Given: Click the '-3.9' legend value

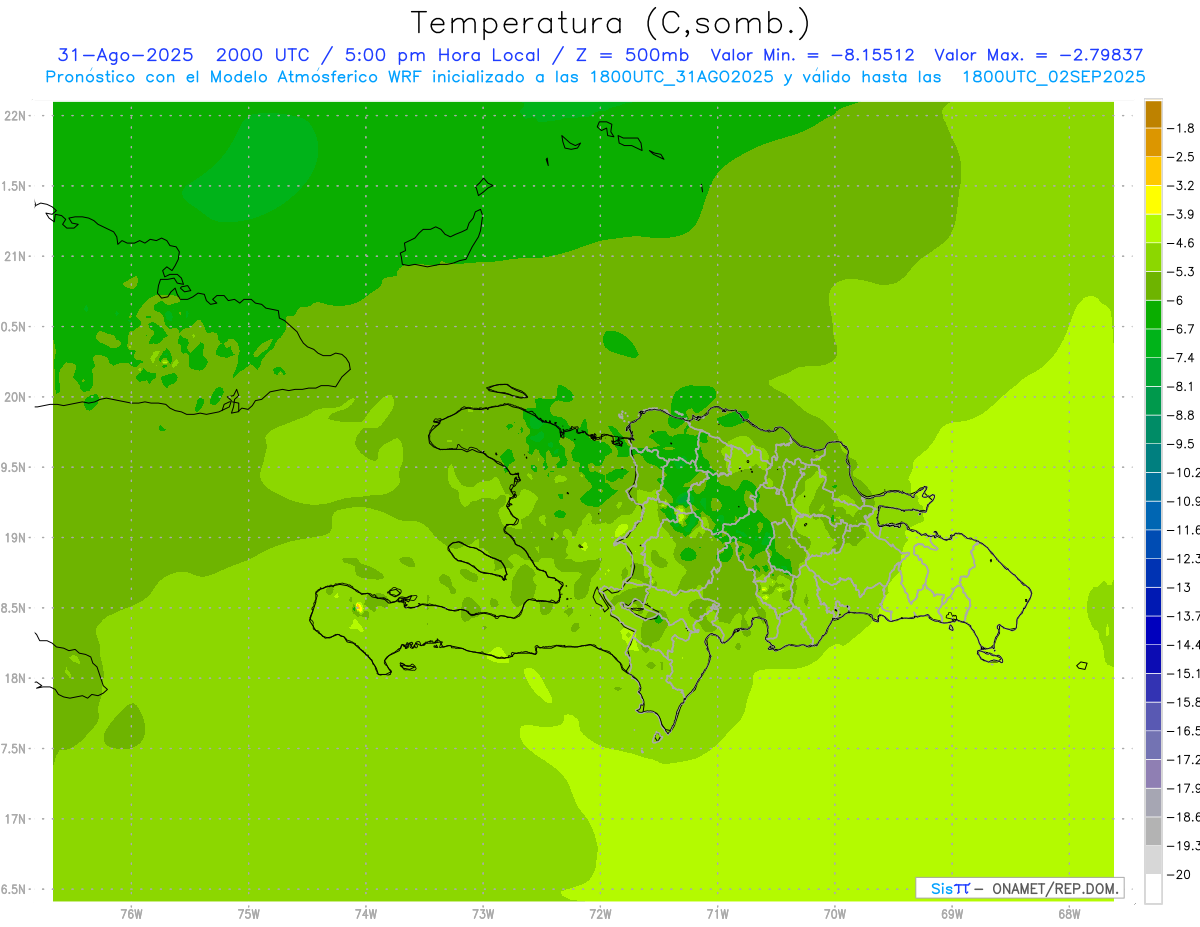Looking at the screenshot, I should [1181, 214].
